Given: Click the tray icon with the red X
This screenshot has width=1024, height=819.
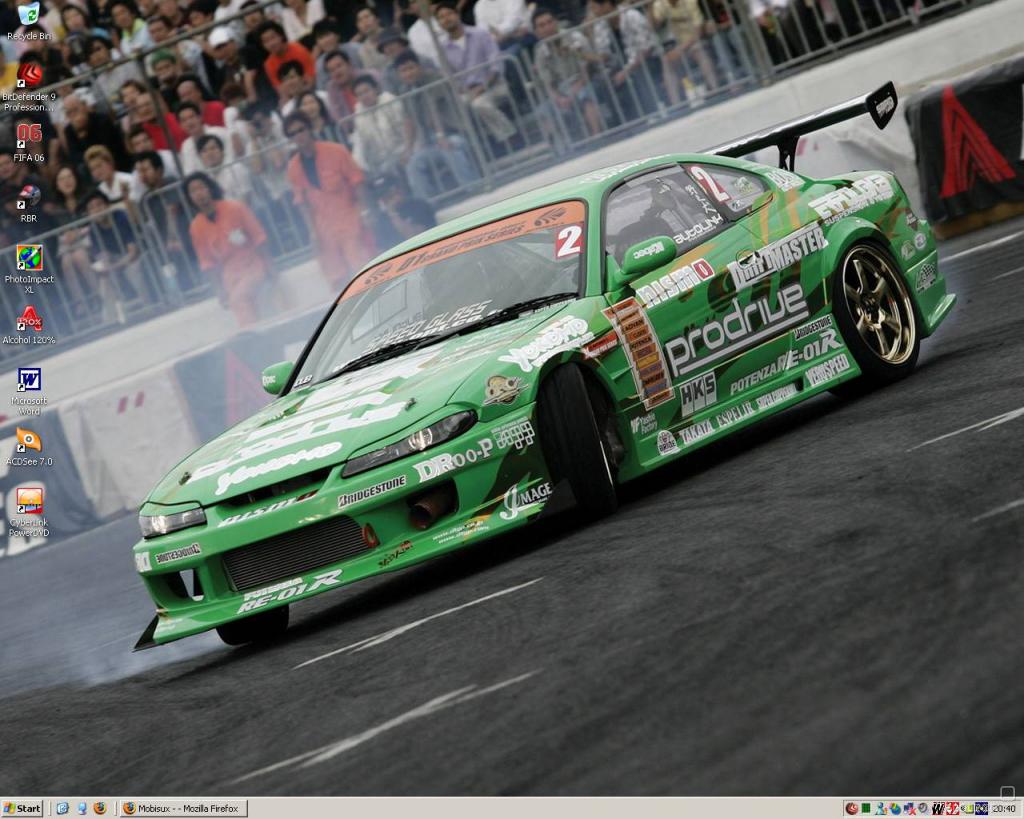Looking at the screenshot, I should [909, 809].
